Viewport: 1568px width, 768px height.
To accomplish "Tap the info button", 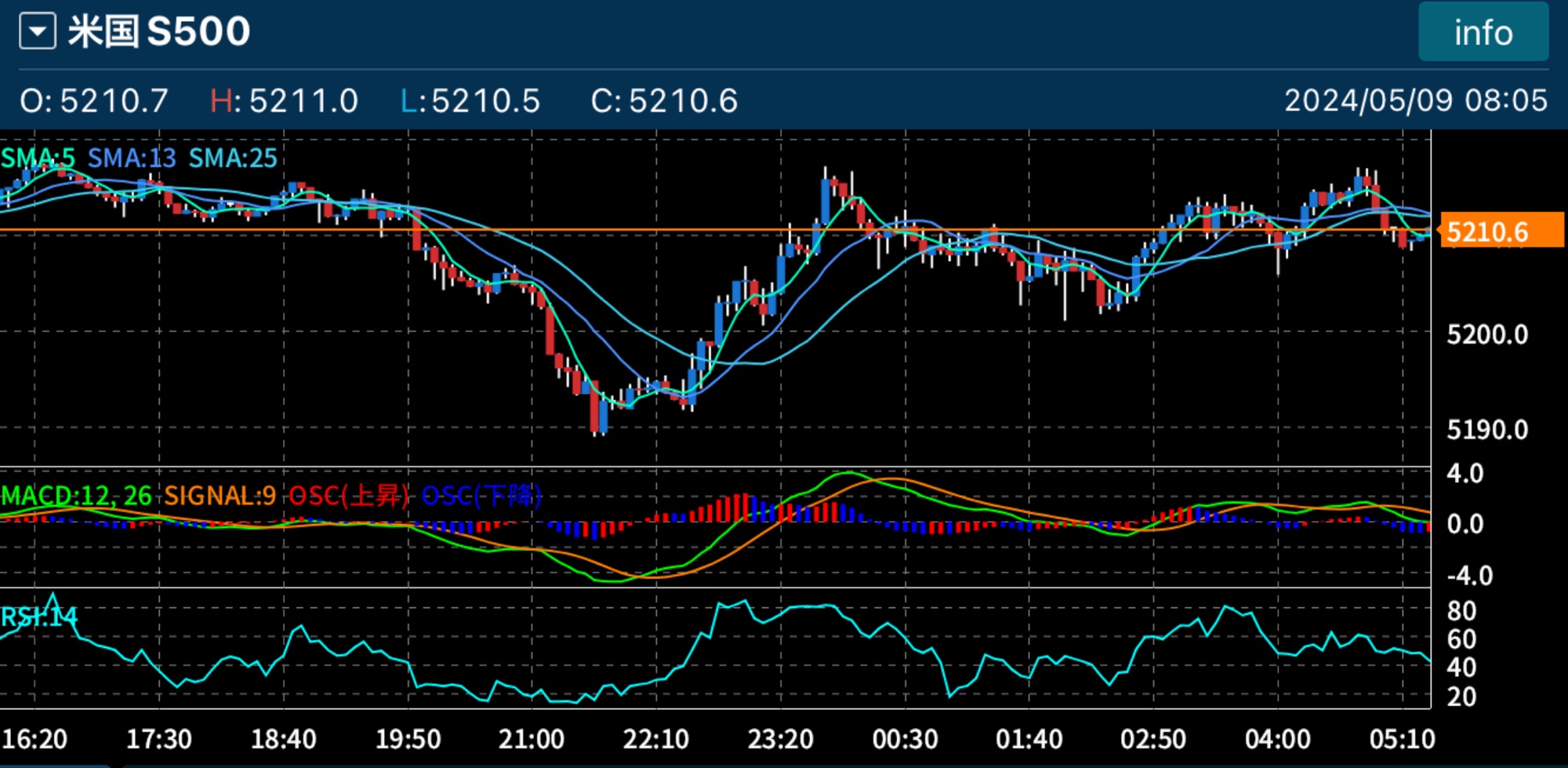I will coord(1483,33).
